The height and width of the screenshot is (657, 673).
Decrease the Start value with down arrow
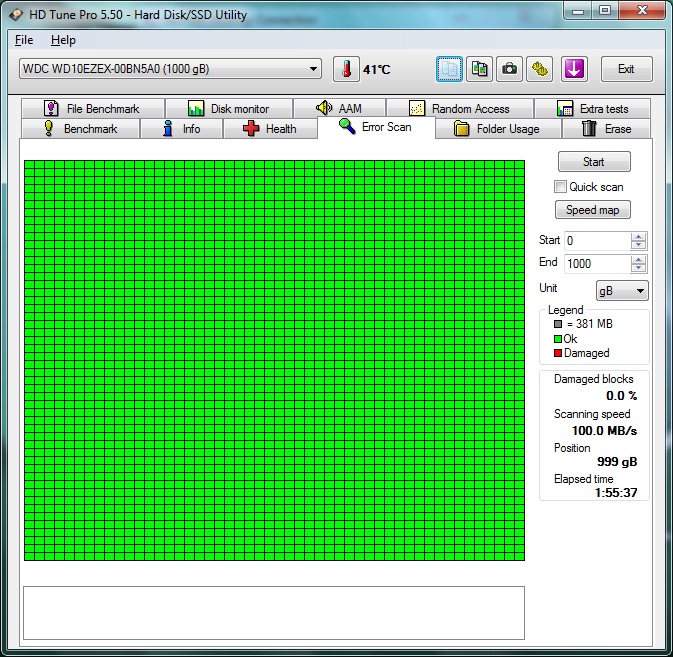pyautogui.click(x=639, y=245)
